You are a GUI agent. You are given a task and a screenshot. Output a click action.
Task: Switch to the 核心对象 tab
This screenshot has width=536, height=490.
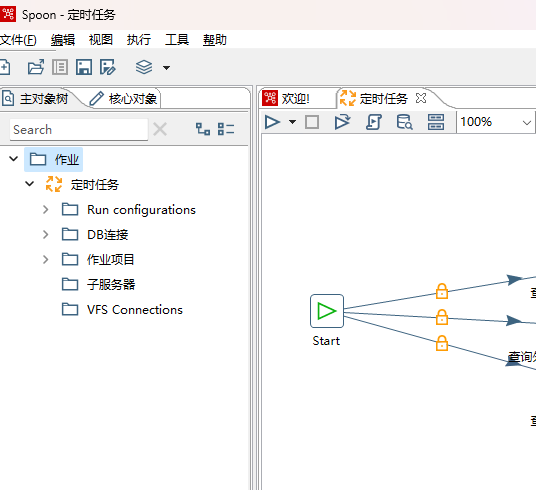coord(123,99)
